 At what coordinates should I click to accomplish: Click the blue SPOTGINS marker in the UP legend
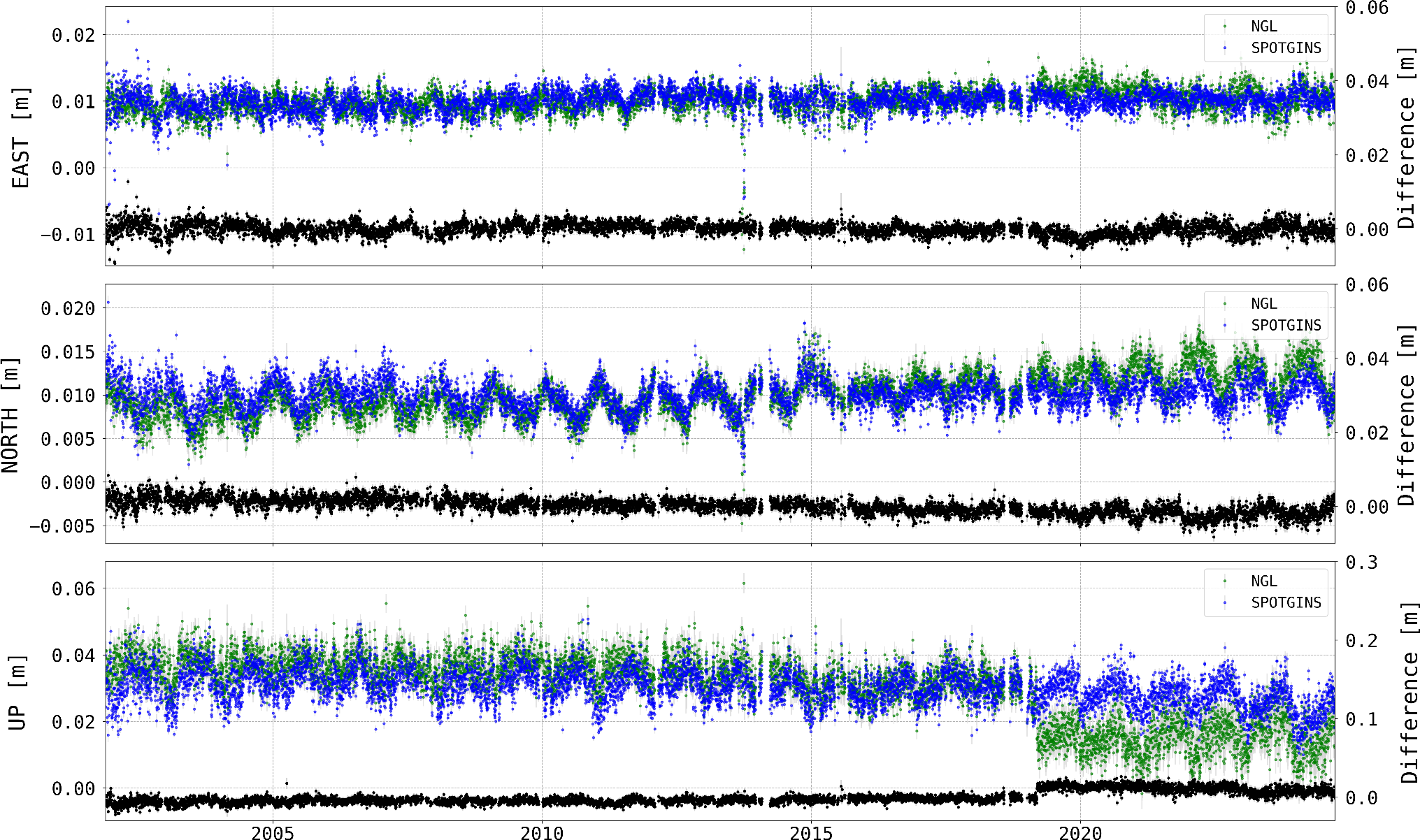(x=1225, y=603)
